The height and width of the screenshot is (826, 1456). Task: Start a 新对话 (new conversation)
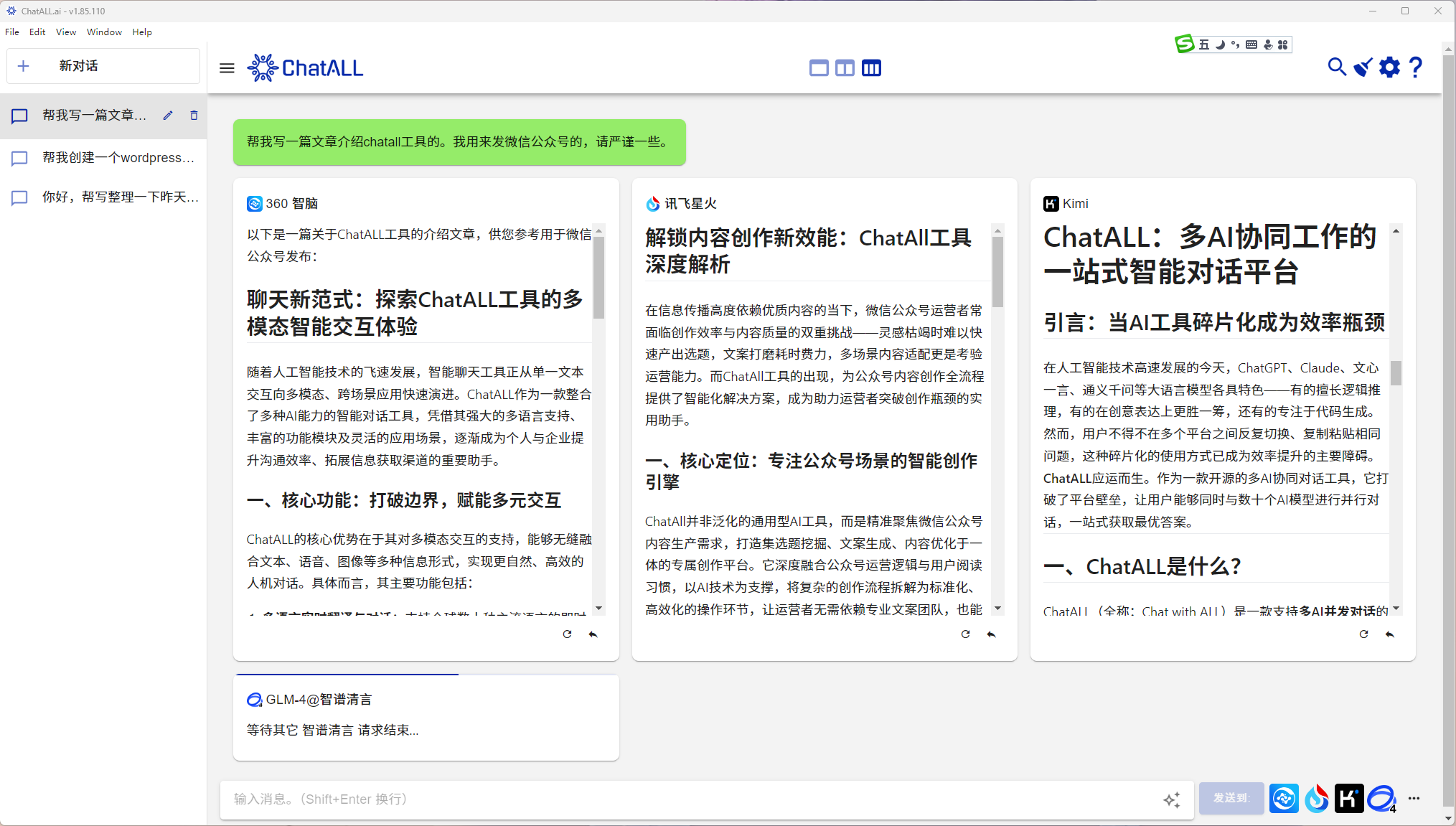103,65
